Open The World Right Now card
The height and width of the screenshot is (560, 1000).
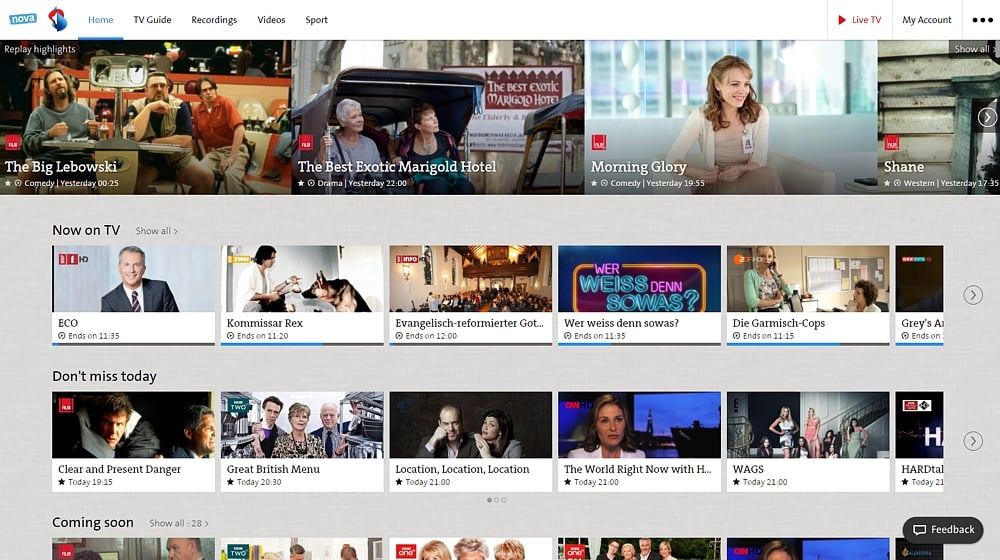pos(640,441)
